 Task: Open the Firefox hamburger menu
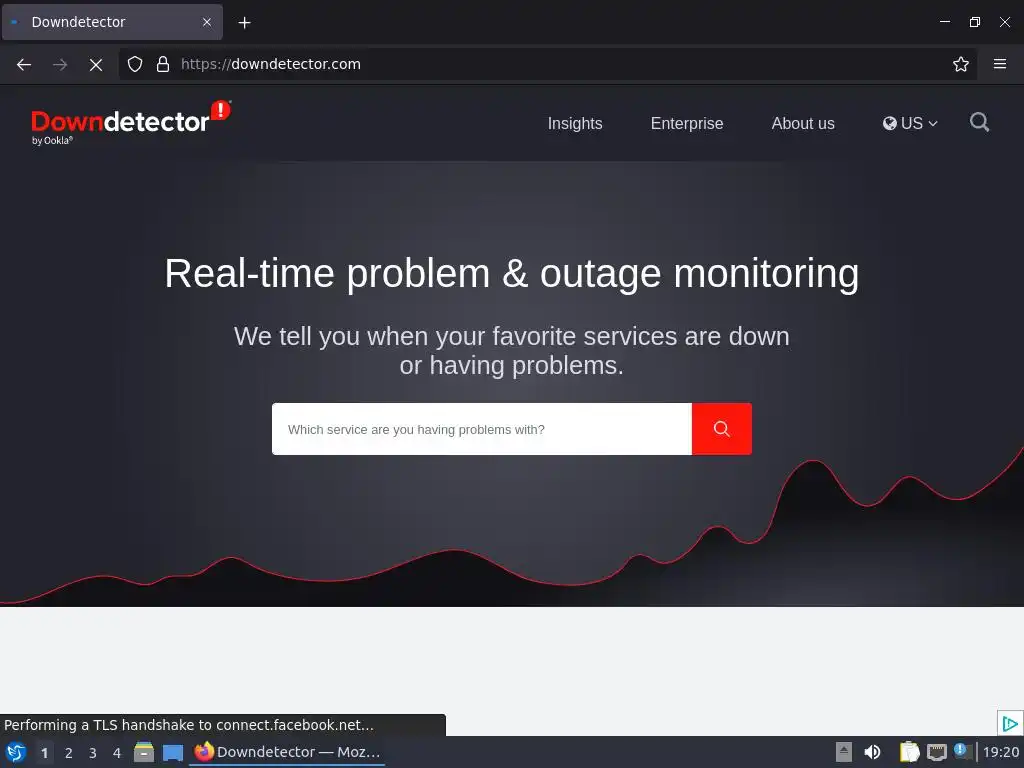pos(1000,64)
